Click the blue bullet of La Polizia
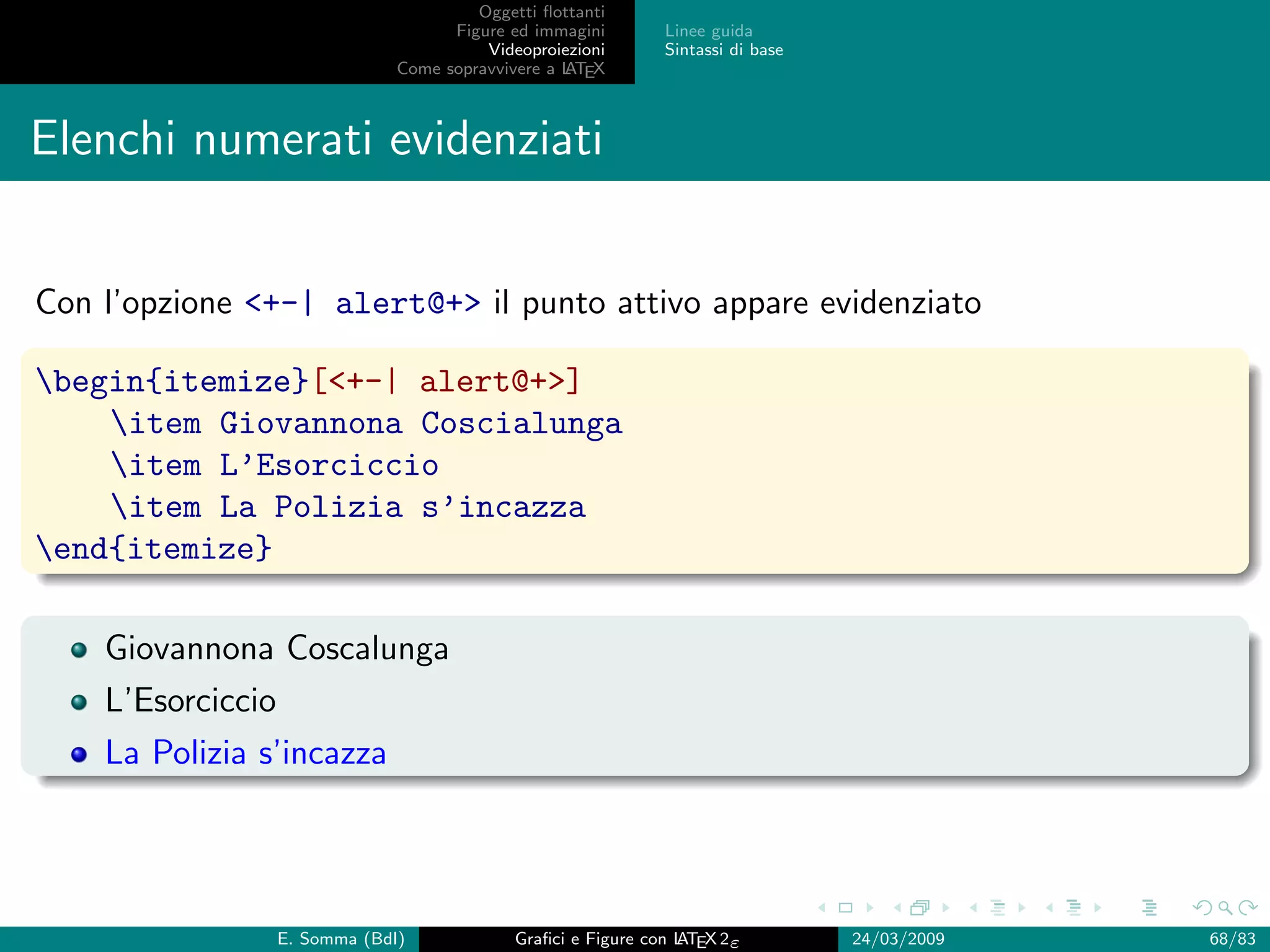This screenshot has height=952, width=1270. click(x=79, y=754)
